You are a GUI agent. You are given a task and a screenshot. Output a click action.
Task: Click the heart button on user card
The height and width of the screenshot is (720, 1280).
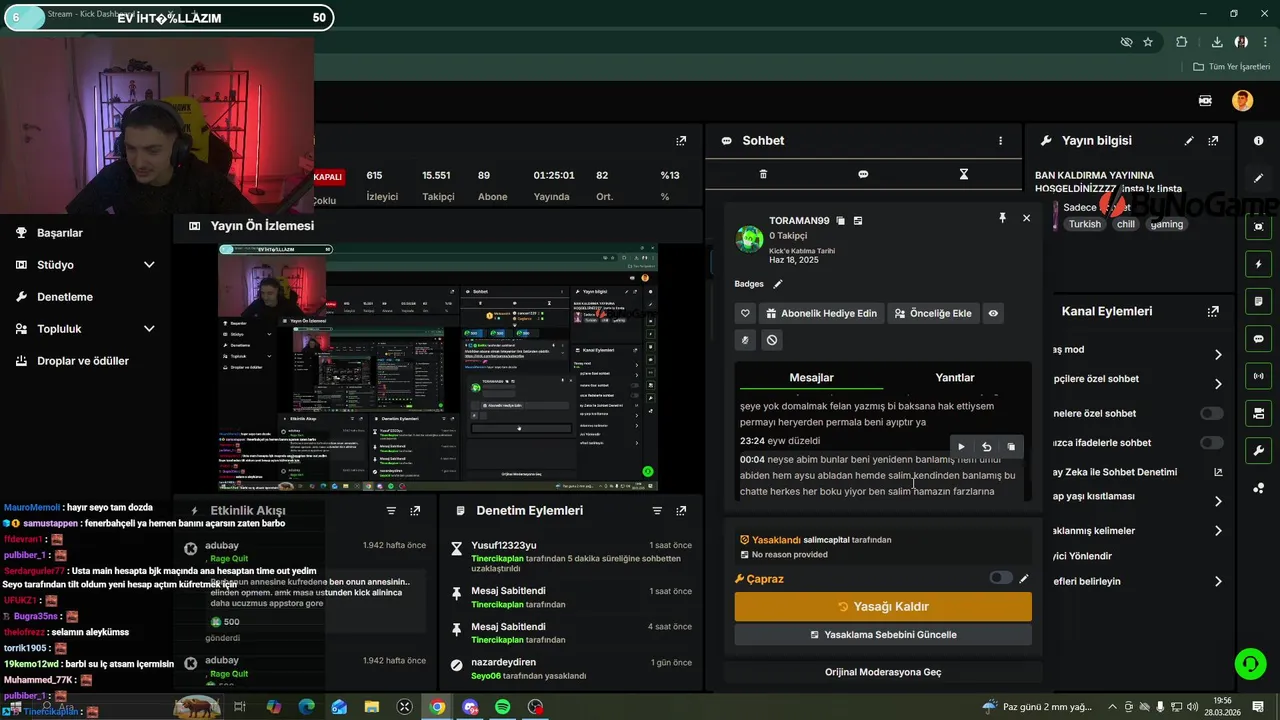(745, 313)
